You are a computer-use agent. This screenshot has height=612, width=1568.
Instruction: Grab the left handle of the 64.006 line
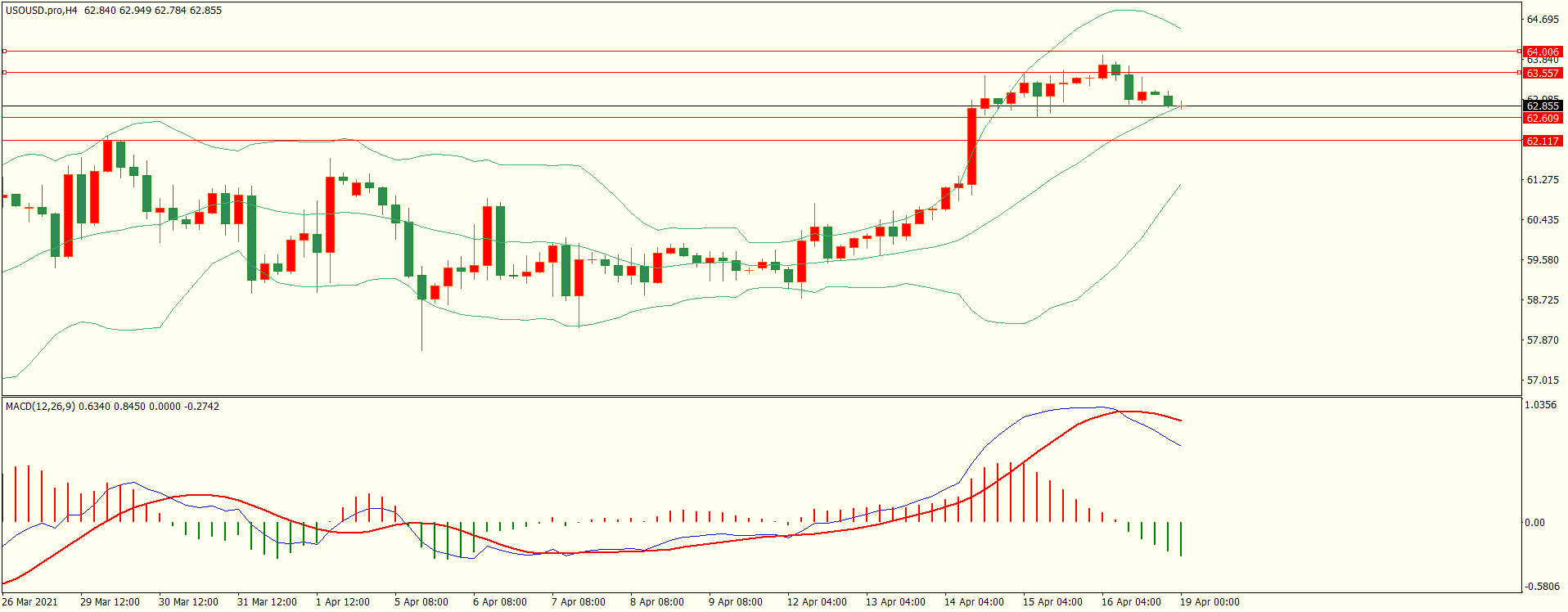click(5, 52)
